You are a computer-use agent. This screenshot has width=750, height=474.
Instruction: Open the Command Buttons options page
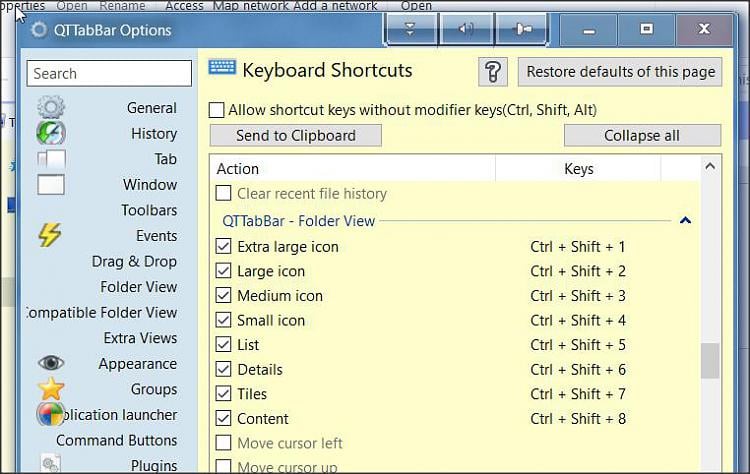click(x=116, y=441)
